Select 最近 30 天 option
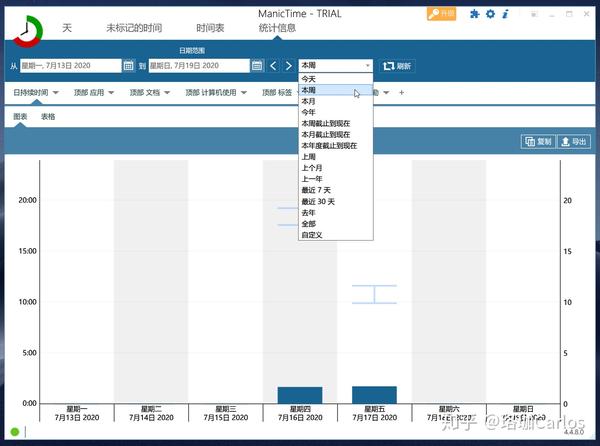 [336, 202]
